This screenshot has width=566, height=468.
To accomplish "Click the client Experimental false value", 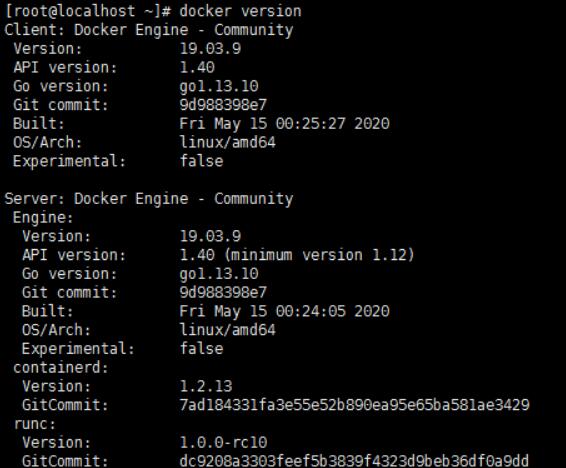I will (x=201, y=161).
